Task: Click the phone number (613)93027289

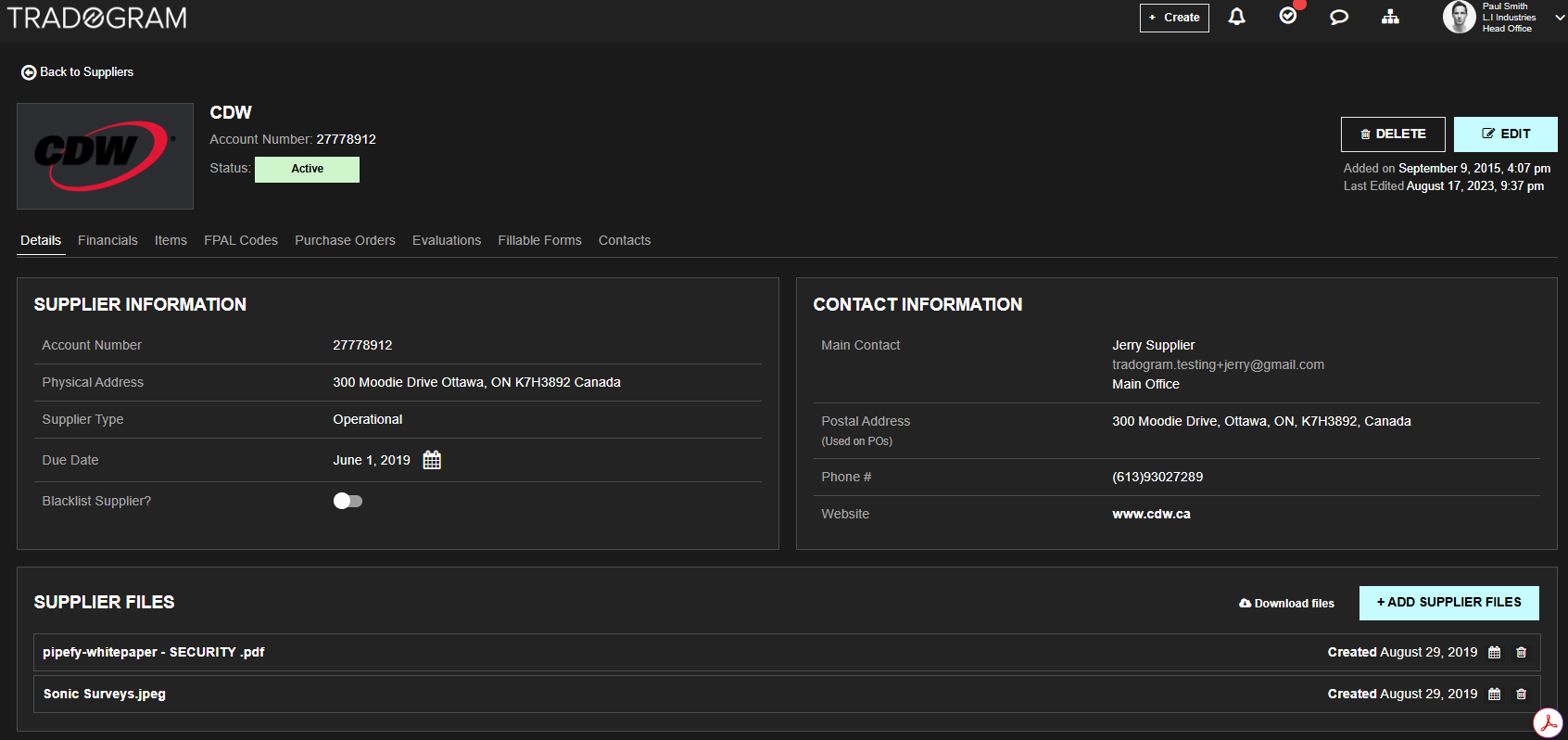Action: click(1157, 477)
